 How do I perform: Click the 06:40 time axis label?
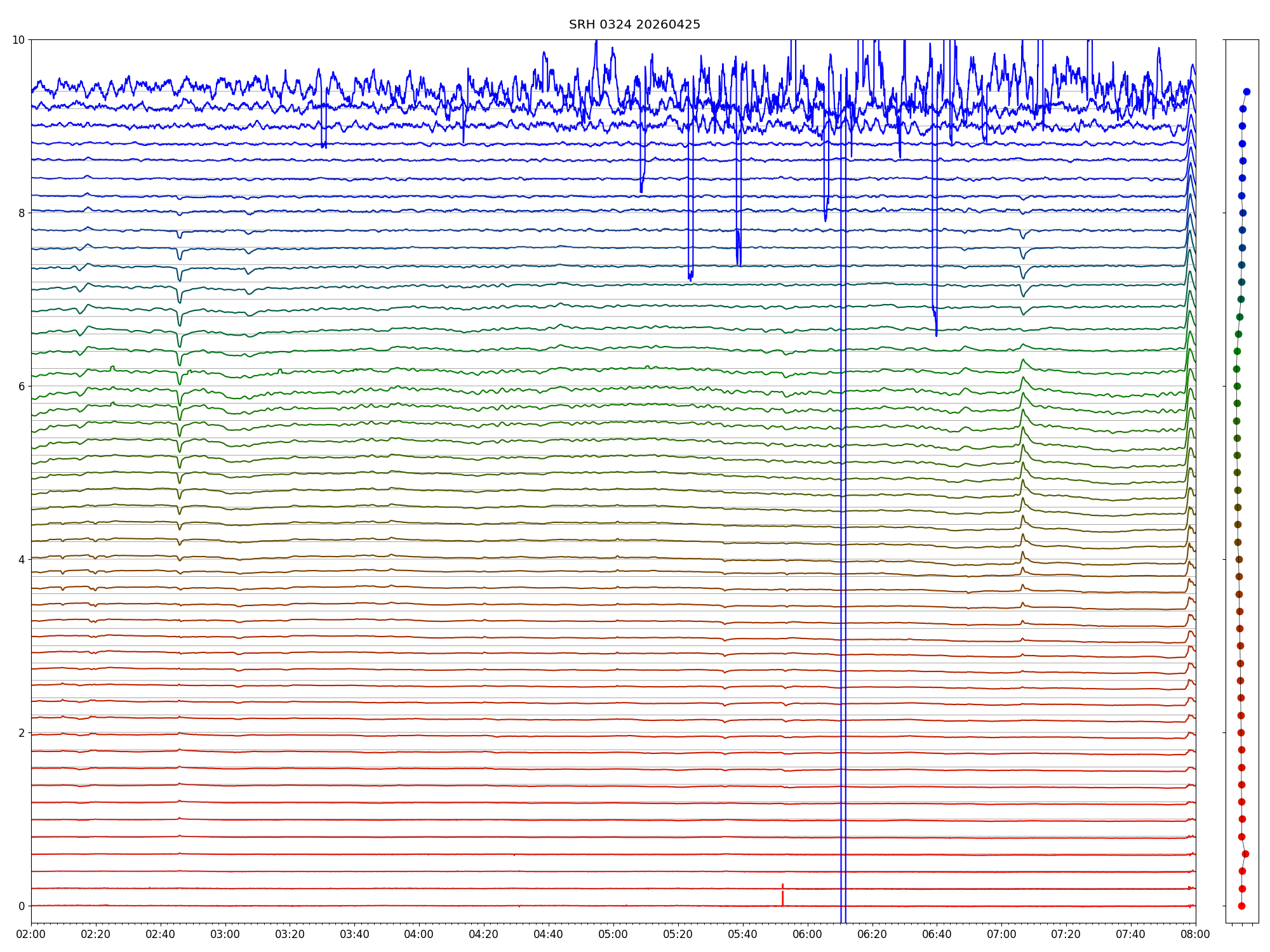pyautogui.click(x=937, y=934)
